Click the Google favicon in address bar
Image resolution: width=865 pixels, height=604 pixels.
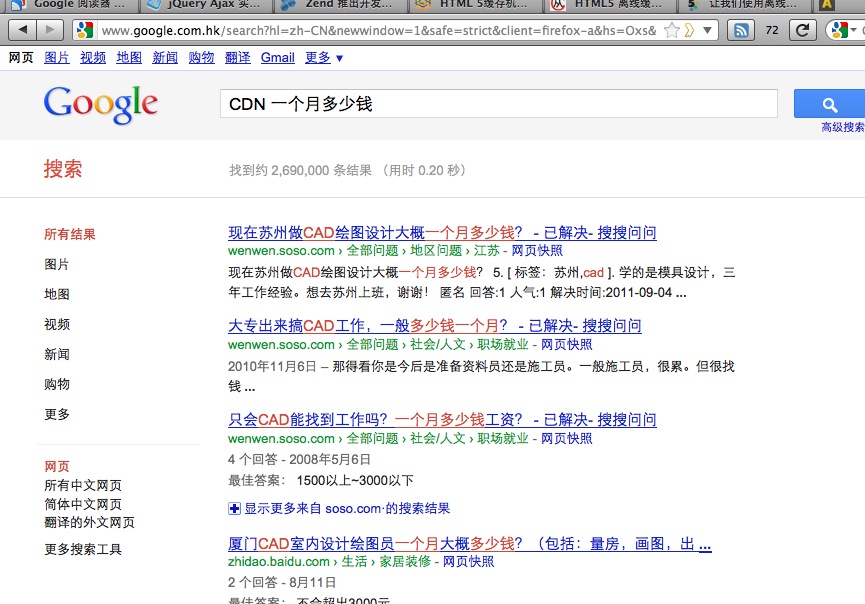click(x=85, y=30)
